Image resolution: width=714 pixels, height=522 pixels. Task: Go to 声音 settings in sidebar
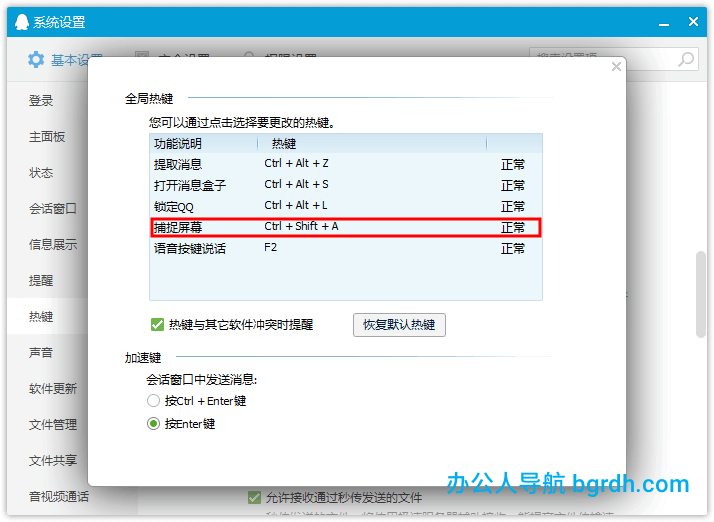41,353
